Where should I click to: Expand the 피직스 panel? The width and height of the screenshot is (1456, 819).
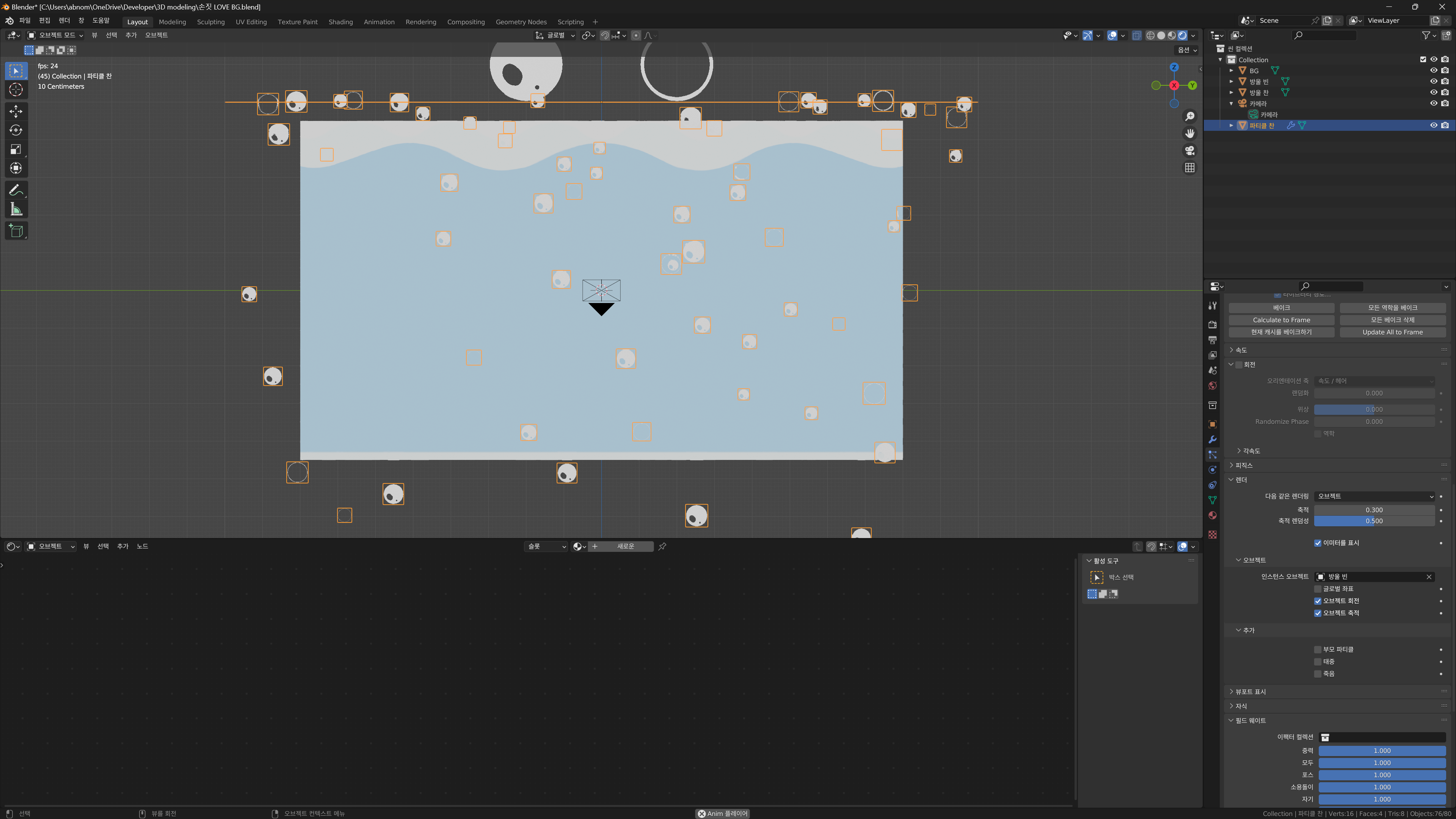1244,465
